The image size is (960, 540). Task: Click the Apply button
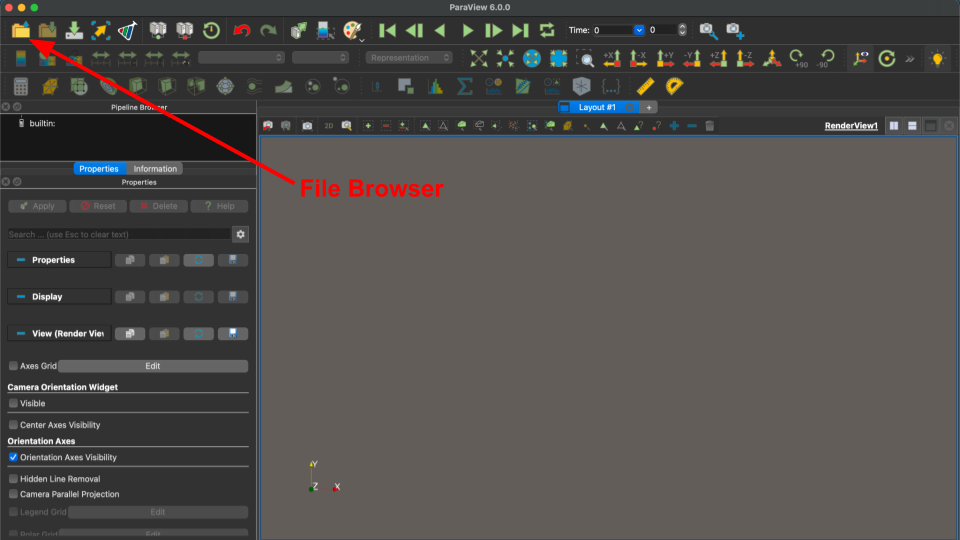tap(37, 206)
